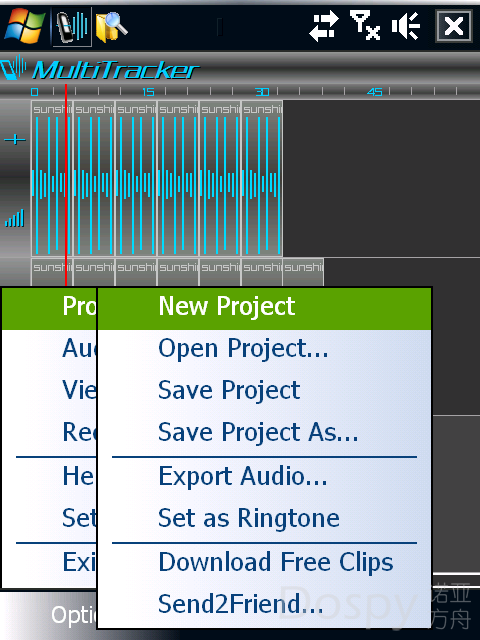Tap the data connectivity arrows icon
The image size is (480, 640).
pos(324,26)
